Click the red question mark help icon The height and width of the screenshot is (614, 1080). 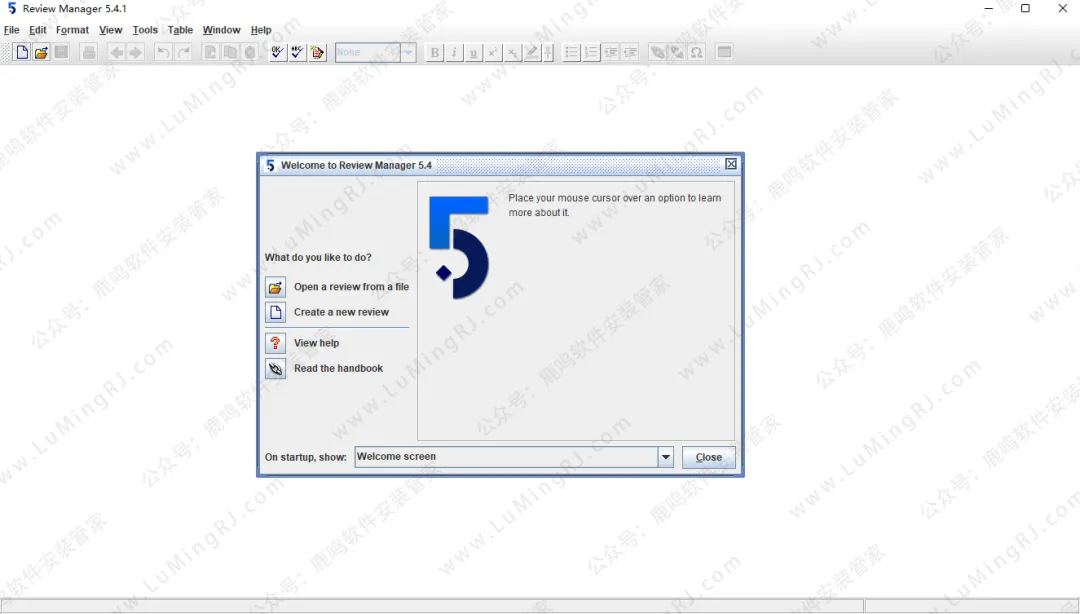pyautogui.click(x=276, y=343)
